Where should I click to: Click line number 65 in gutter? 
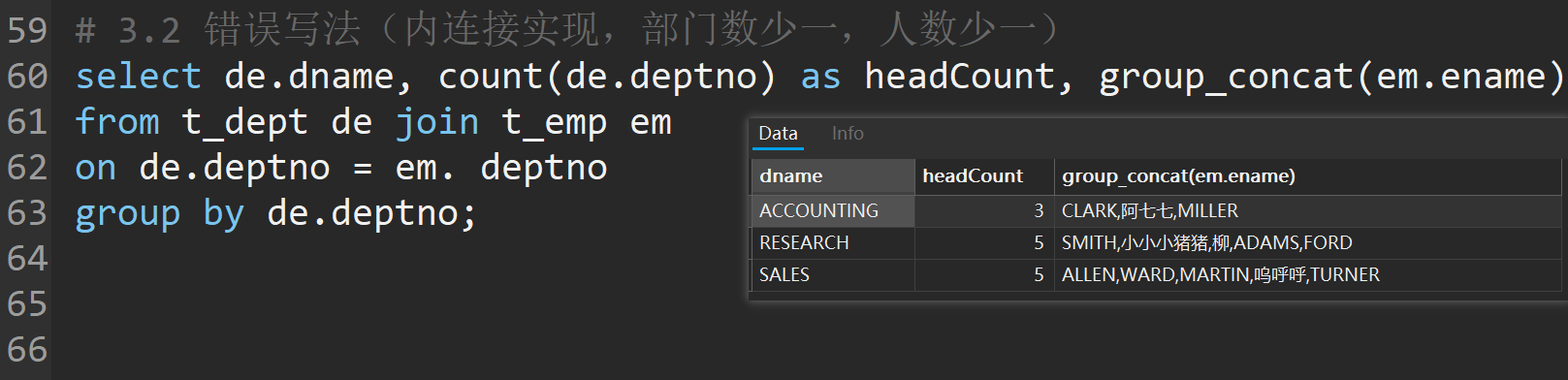point(27,304)
